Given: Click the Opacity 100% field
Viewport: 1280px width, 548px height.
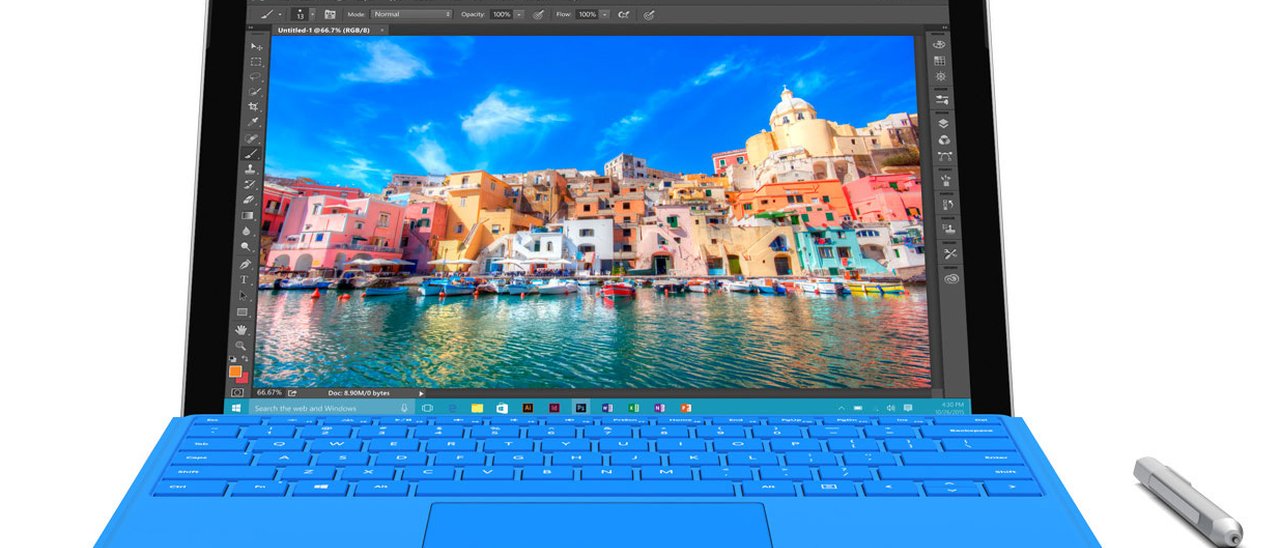Looking at the screenshot, I should 501,14.
